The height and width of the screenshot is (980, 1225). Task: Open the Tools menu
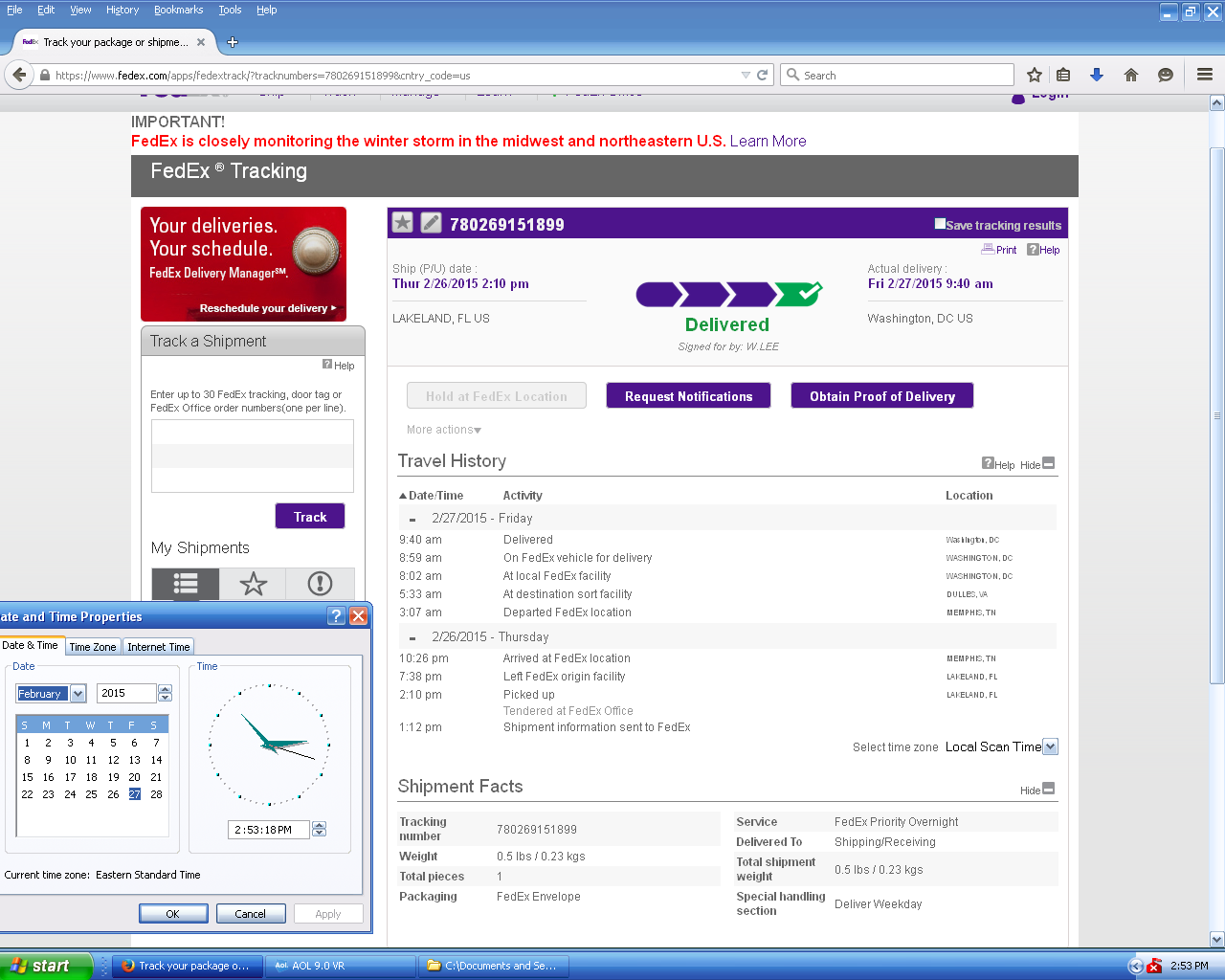coord(230,10)
